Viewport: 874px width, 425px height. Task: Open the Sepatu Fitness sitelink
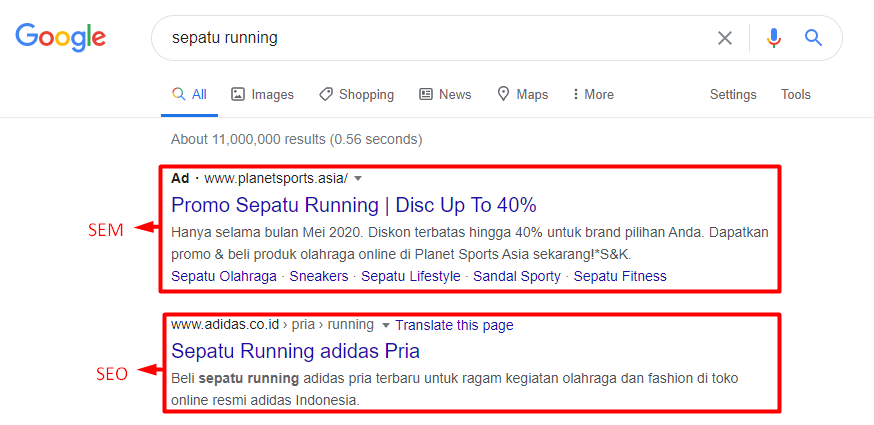(x=620, y=276)
